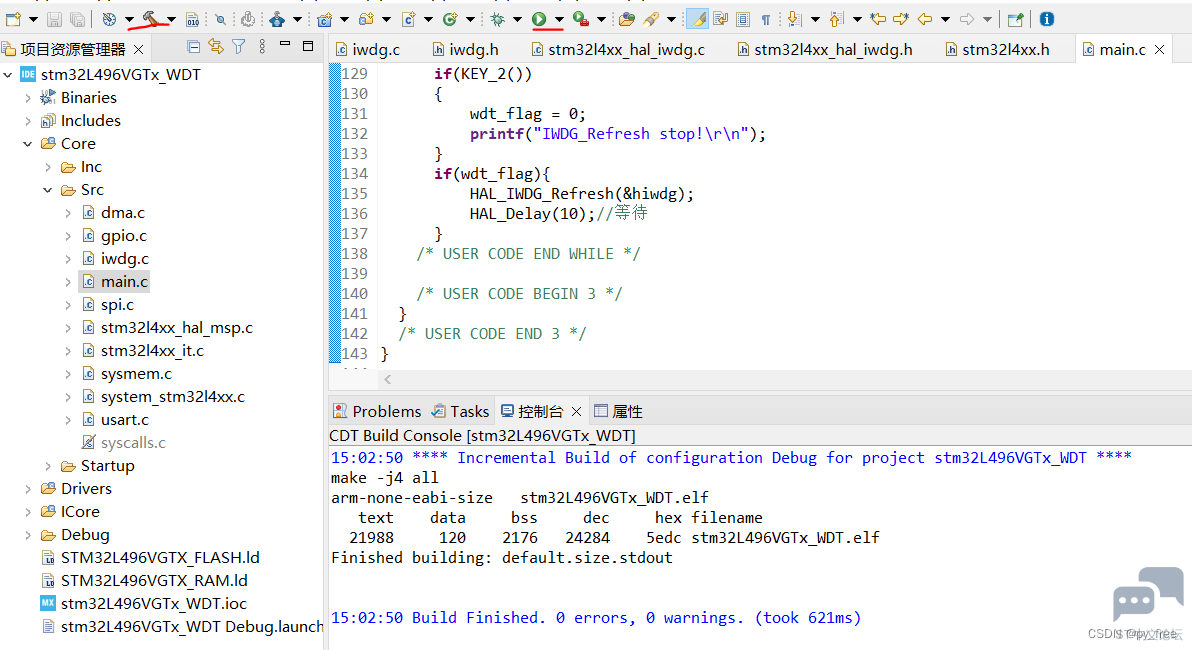Open project explorer View Menu dots
This screenshot has height=650, width=1192.
262,47
